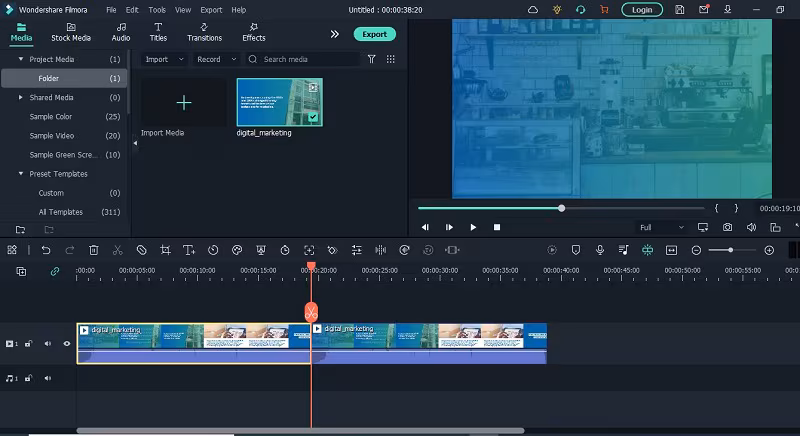Click the add track manager icon
The height and width of the screenshot is (436, 800).
(x=21, y=271)
